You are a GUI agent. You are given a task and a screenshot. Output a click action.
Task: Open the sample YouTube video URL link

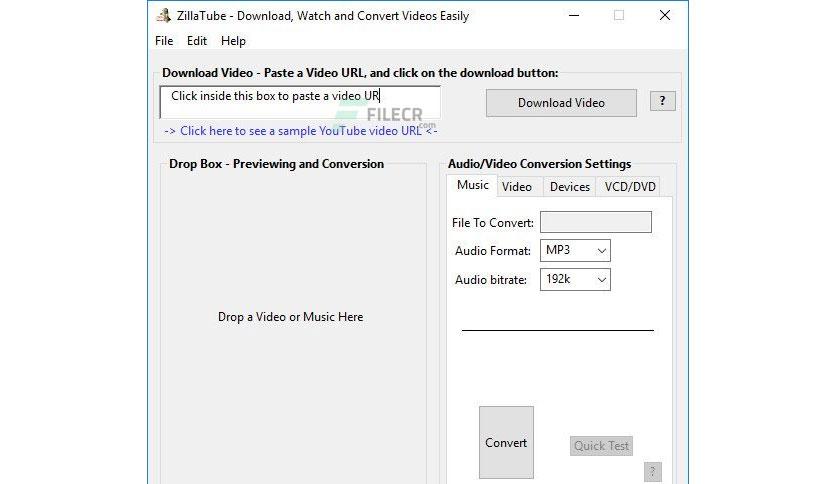tap(301, 131)
